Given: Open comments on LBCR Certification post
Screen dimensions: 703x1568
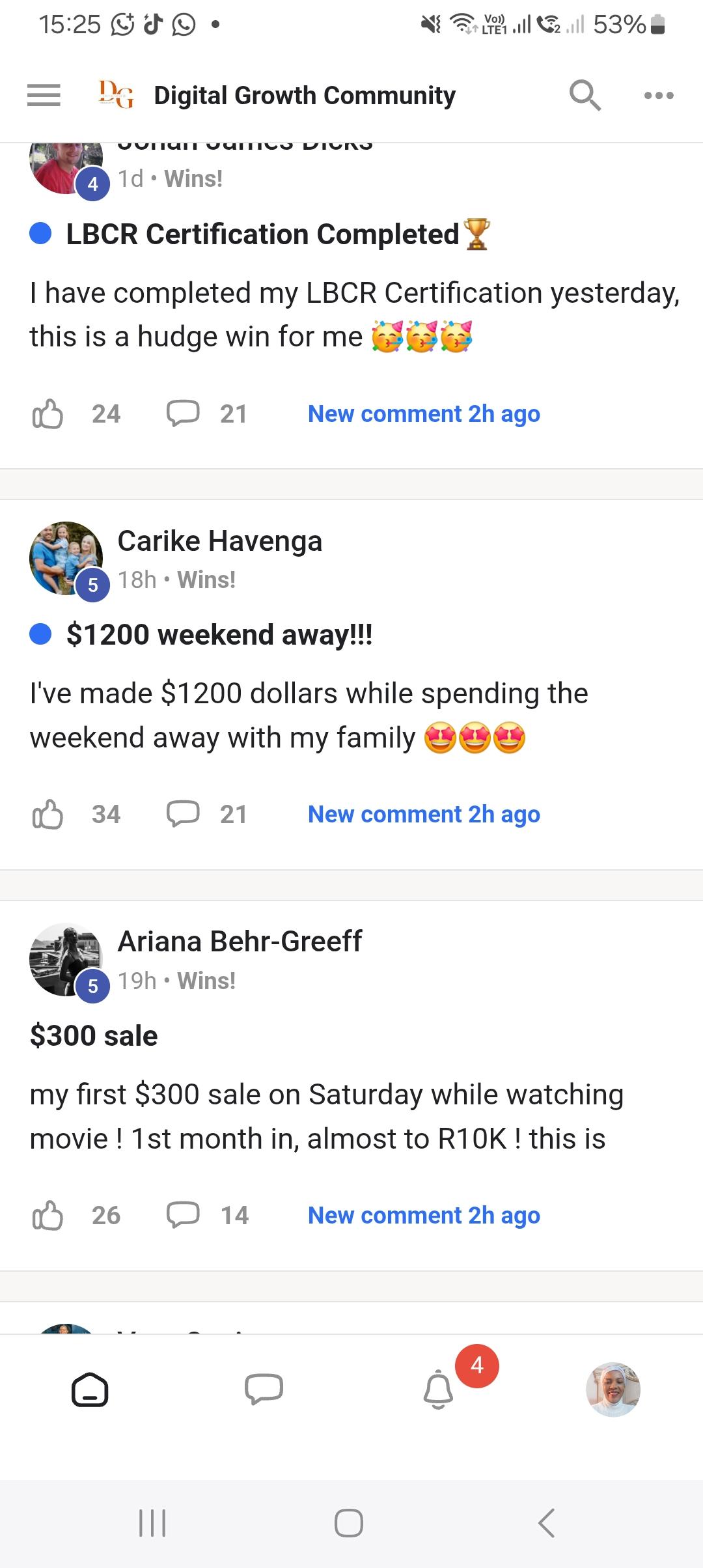Looking at the screenshot, I should [x=183, y=414].
